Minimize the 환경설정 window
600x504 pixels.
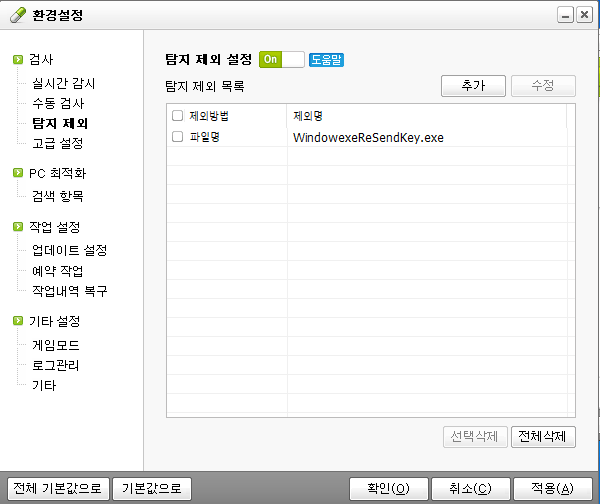[565, 15]
